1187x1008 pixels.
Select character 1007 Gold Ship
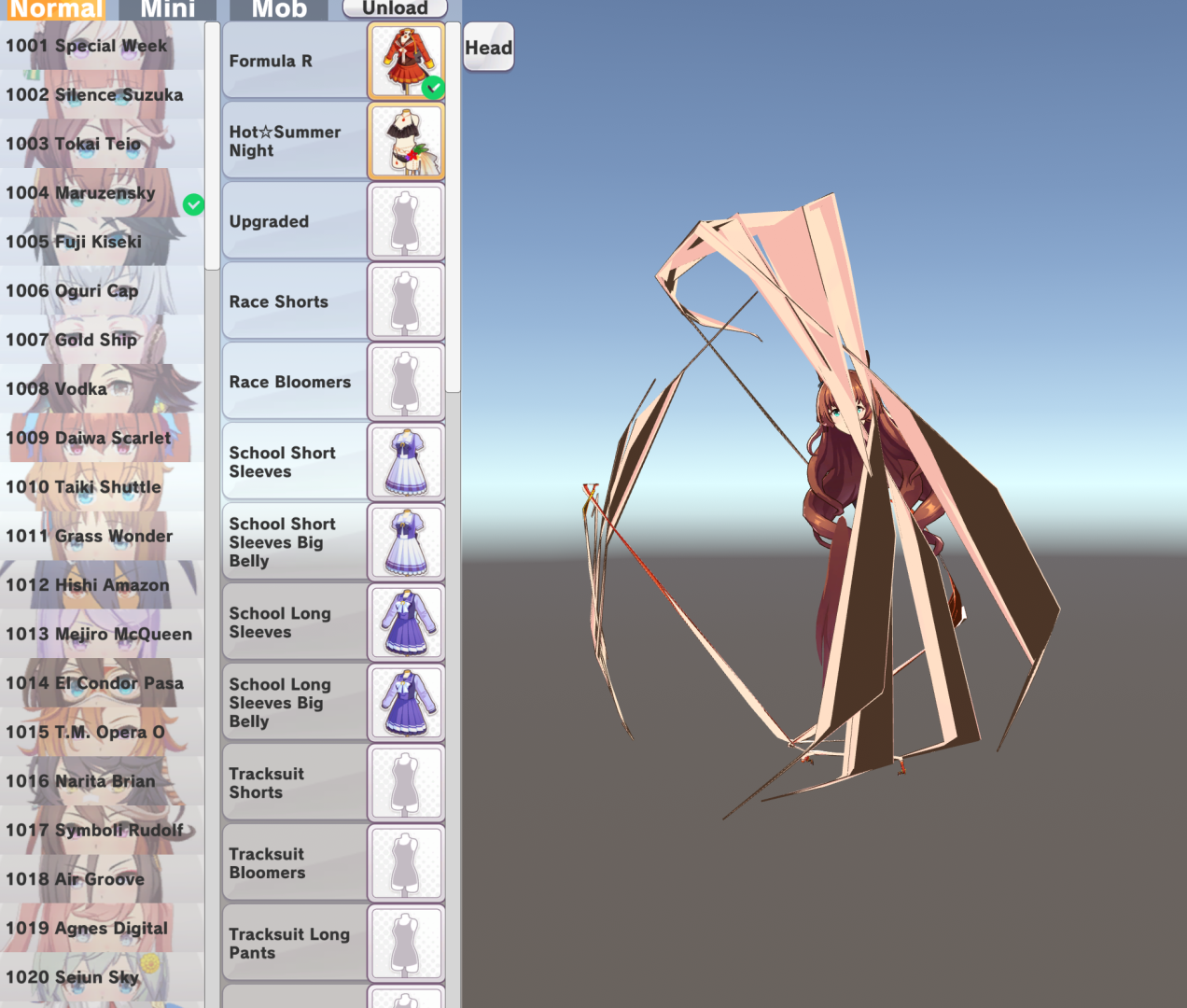[x=102, y=340]
